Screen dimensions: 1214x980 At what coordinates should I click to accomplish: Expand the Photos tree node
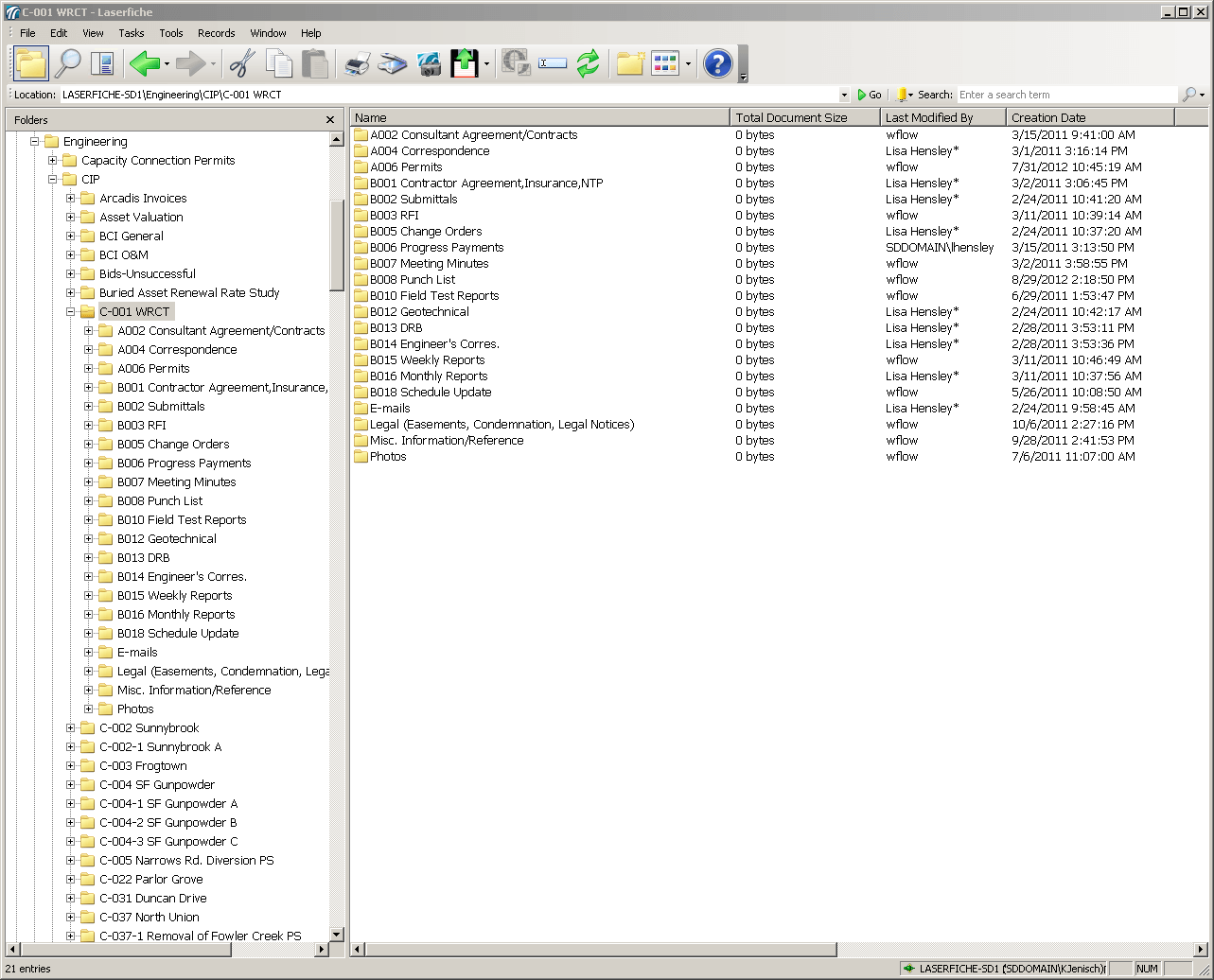pyautogui.click(x=88, y=709)
